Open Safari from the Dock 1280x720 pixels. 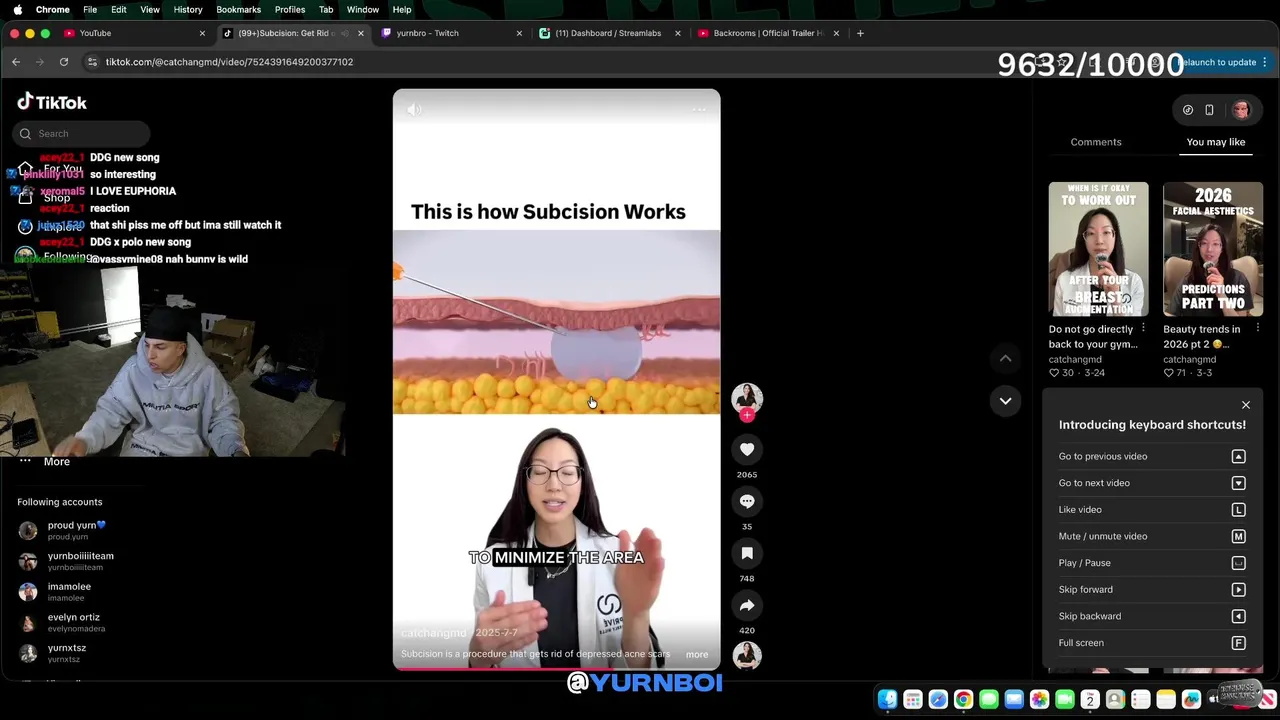(x=938, y=700)
